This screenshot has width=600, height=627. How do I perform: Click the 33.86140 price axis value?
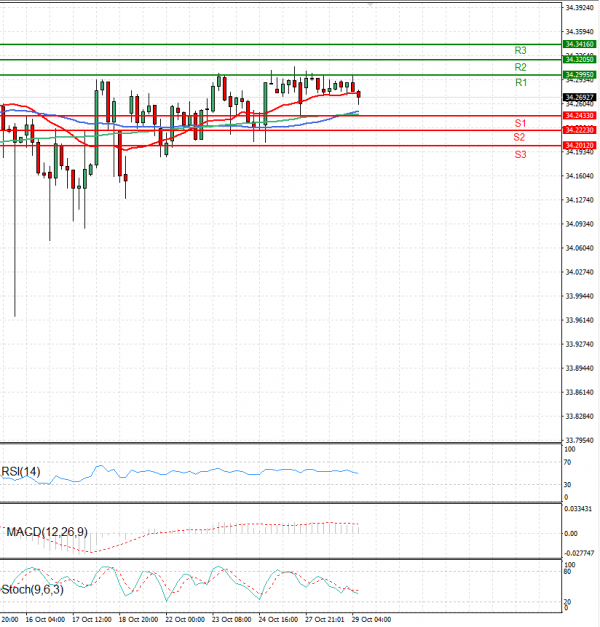tap(580, 392)
